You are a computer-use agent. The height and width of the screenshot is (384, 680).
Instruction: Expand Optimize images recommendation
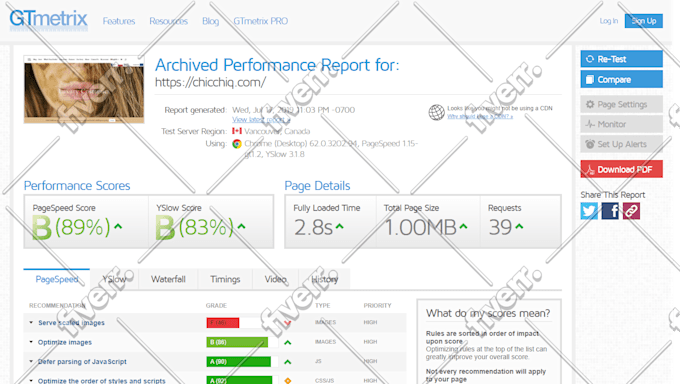pyautogui.click(x=31, y=342)
